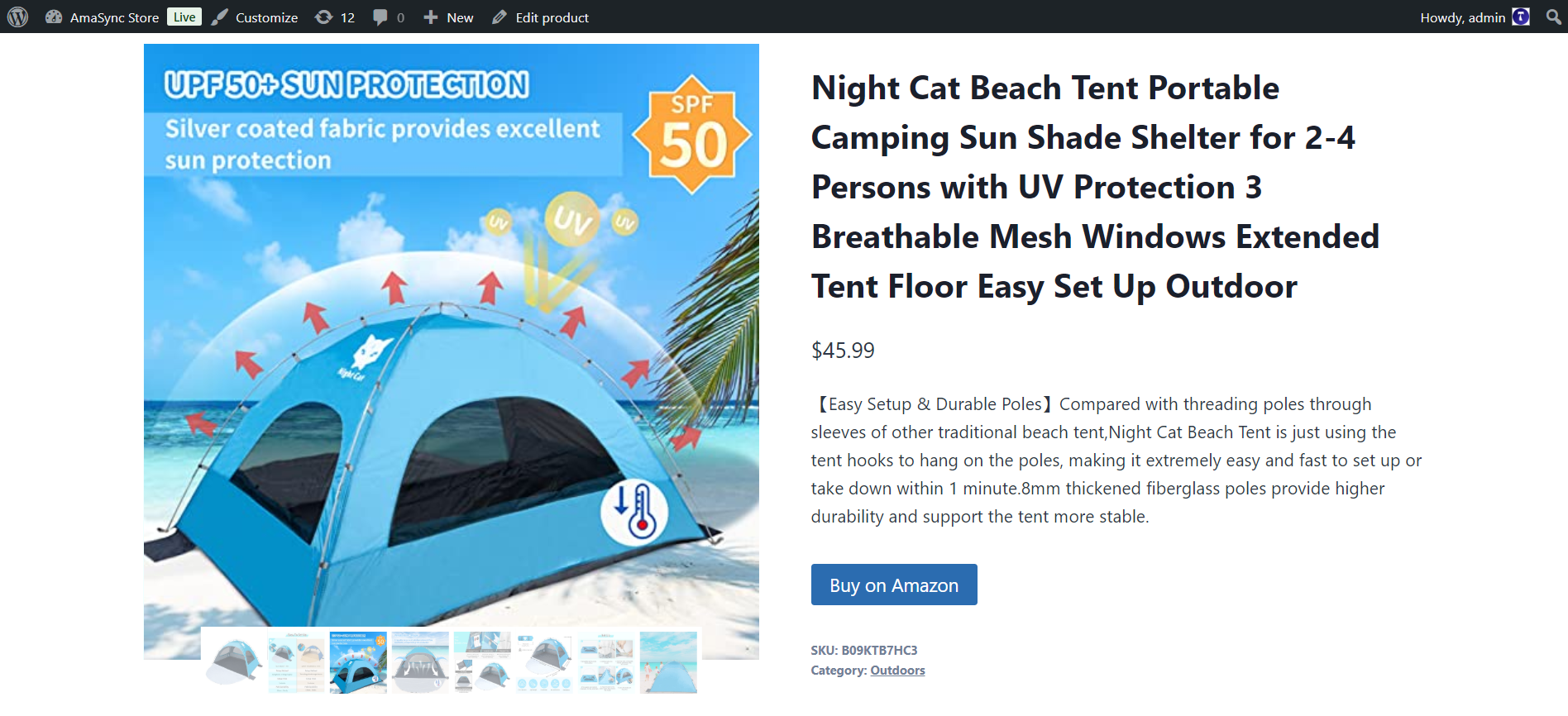This screenshot has height=716, width=1568.
Task: Click the Customize paintbrush icon
Action: (x=219, y=17)
